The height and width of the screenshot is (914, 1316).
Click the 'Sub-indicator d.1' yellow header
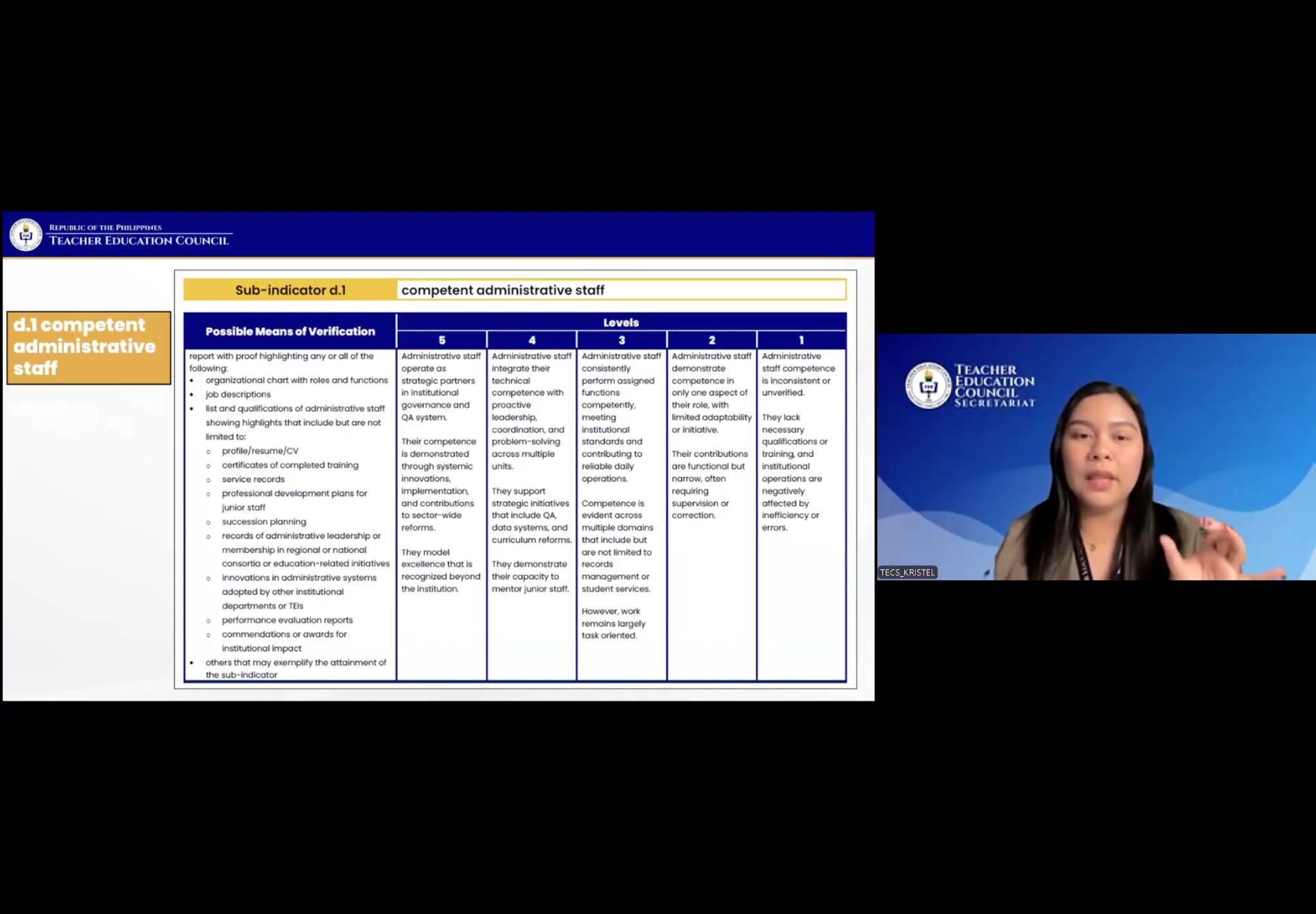tap(290, 290)
